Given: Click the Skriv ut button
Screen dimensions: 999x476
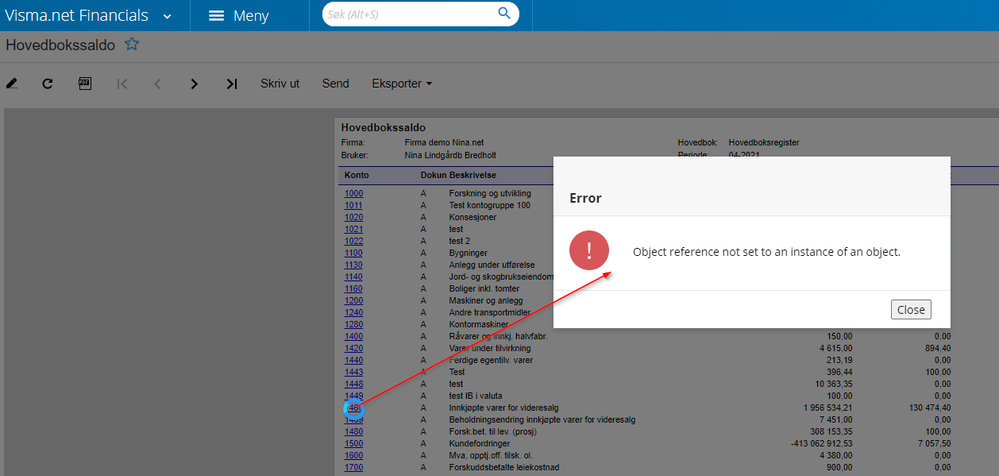Looking at the screenshot, I should (280, 84).
